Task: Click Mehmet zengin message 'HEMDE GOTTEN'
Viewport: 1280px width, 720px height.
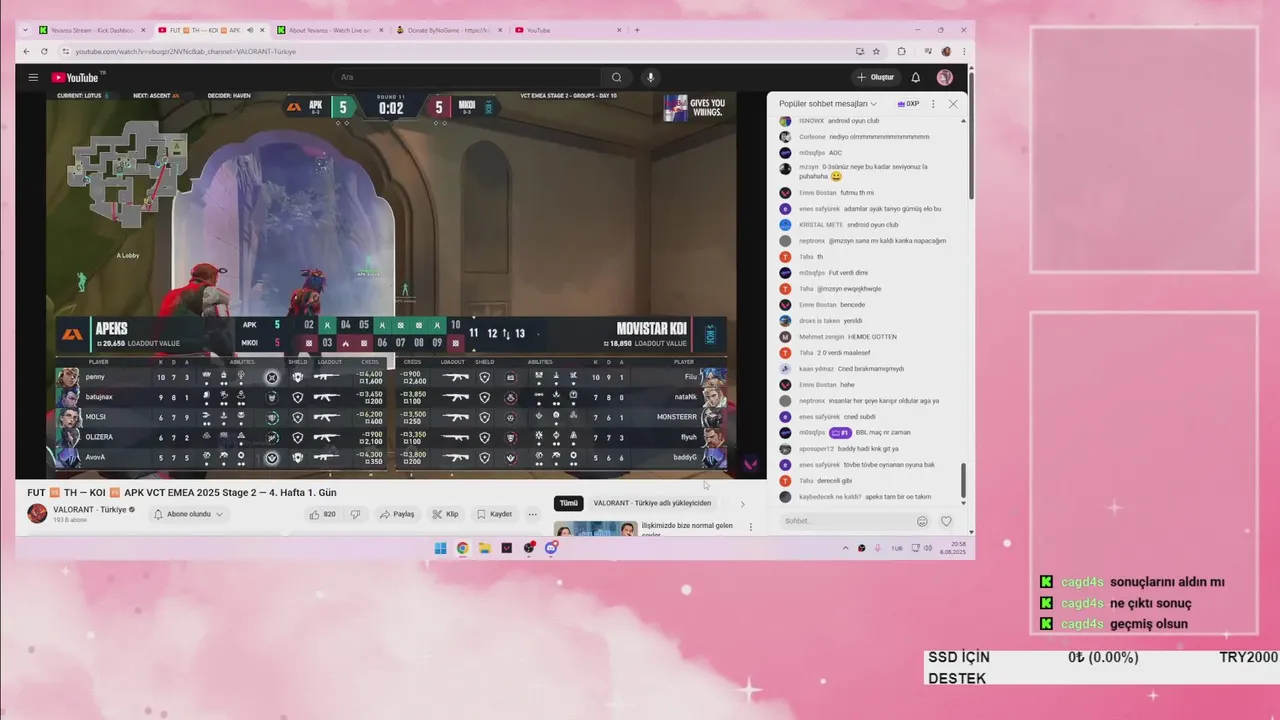Action: (872, 336)
